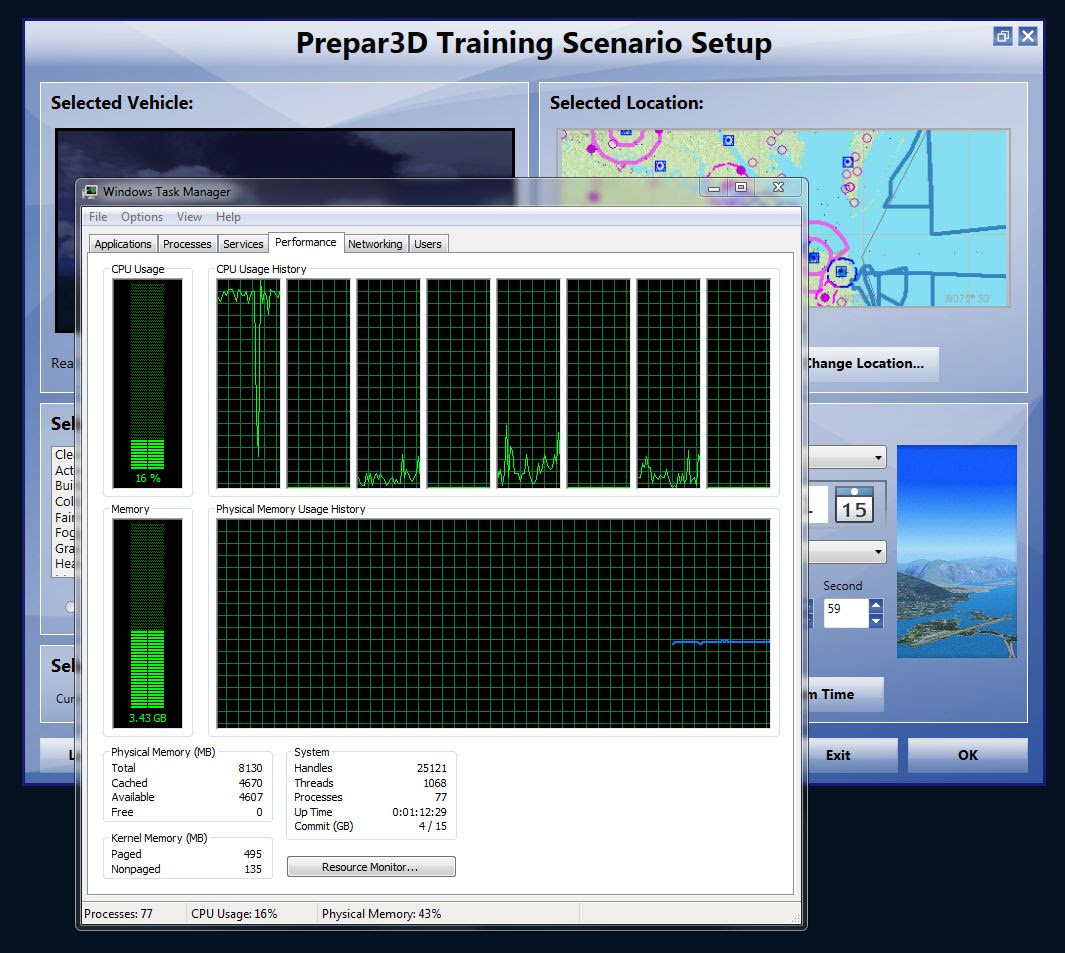Viewport: 1065px width, 953px height.
Task: Select the Performance tab
Action: click(x=306, y=242)
